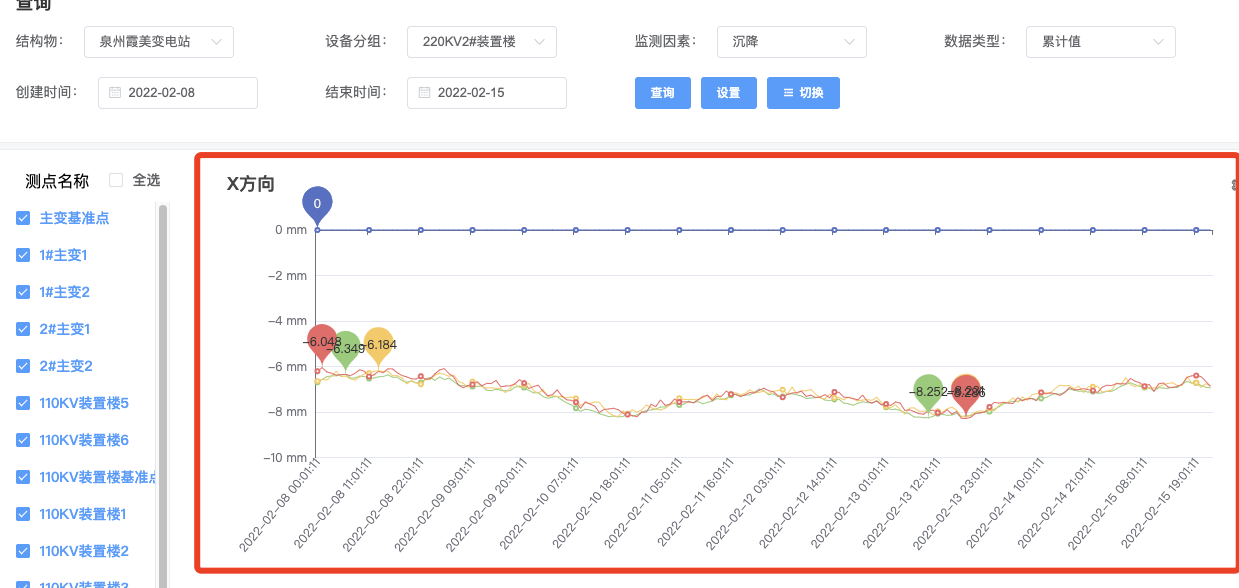Uncheck the 主变基准点 checkbox
The height and width of the screenshot is (588, 1239).
coord(23,218)
